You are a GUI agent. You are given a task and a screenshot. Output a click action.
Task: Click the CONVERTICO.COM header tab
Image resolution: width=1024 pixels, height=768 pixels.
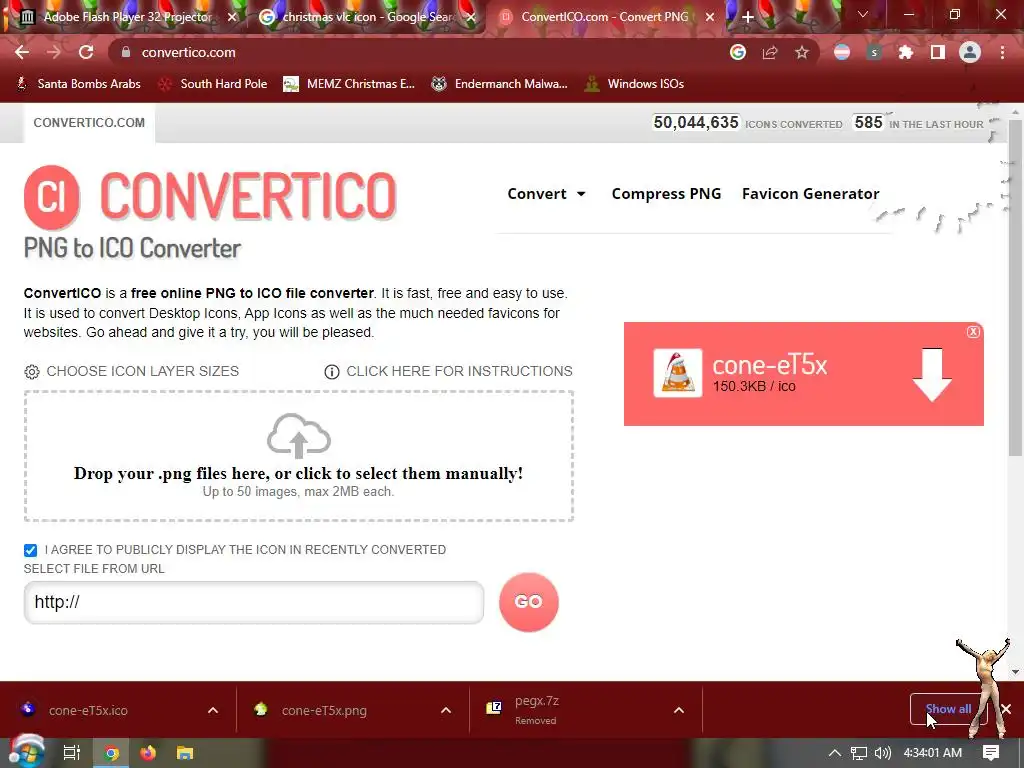click(x=89, y=123)
